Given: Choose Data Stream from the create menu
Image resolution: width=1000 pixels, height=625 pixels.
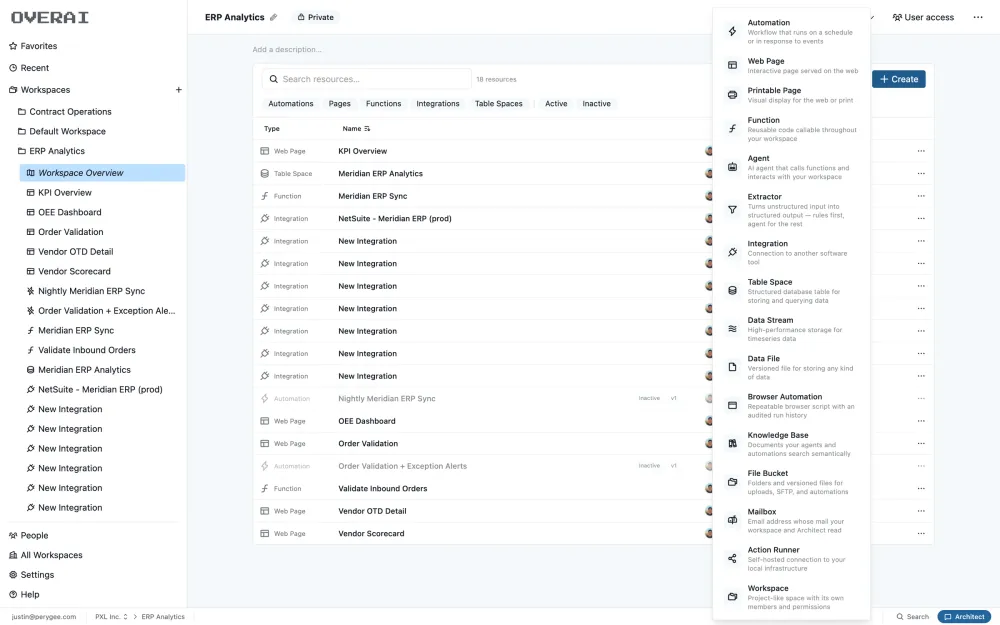Looking at the screenshot, I should pos(791,329).
